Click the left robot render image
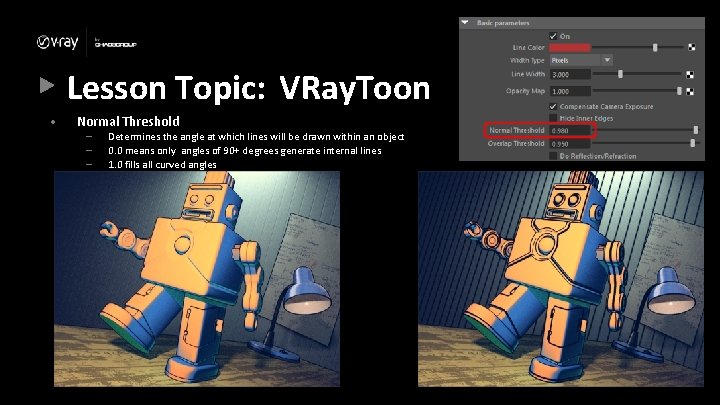 pyautogui.click(x=197, y=279)
